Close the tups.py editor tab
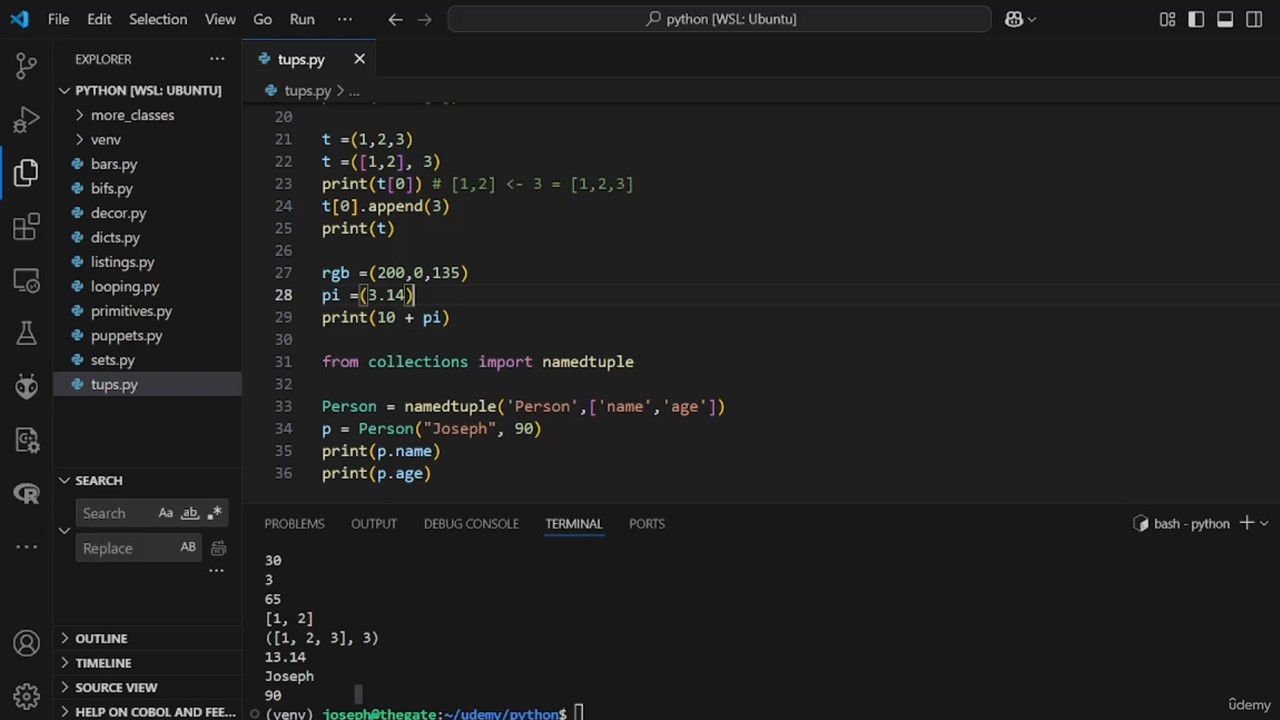This screenshot has width=1280, height=720. pyautogui.click(x=359, y=59)
